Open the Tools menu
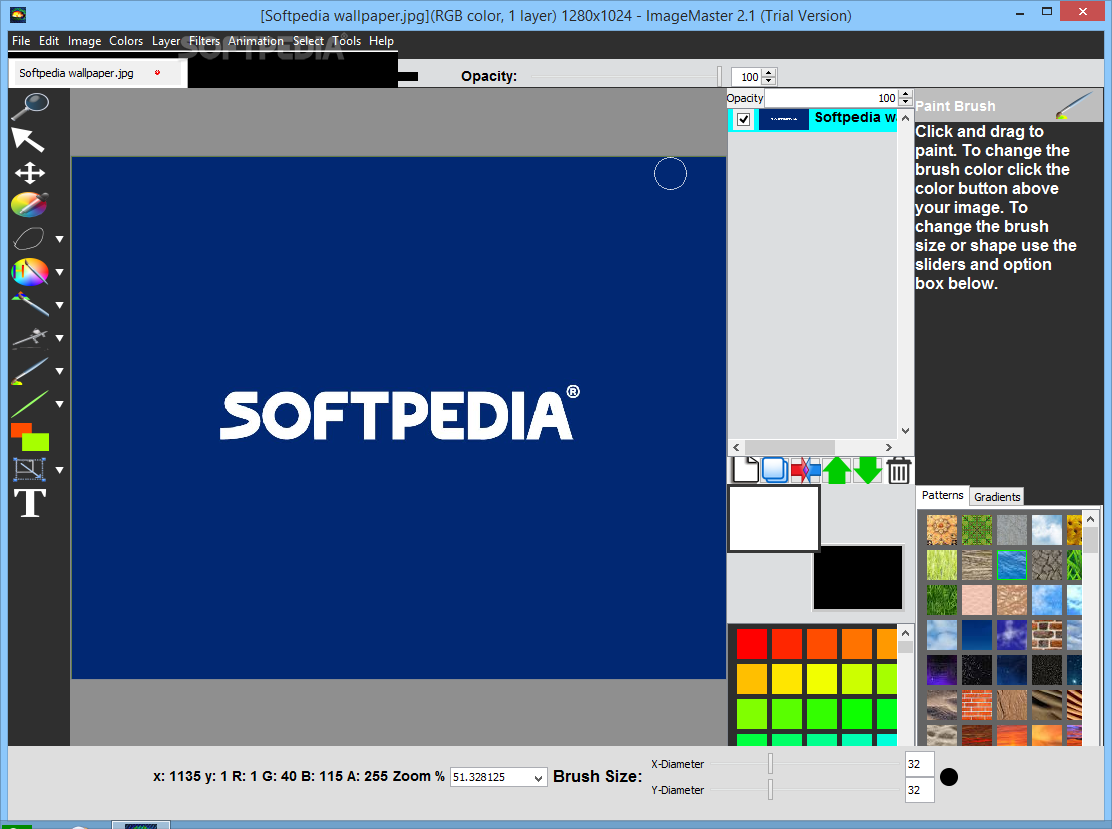The width and height of the screenshot is (1112, 829). [x=347, y=41]
